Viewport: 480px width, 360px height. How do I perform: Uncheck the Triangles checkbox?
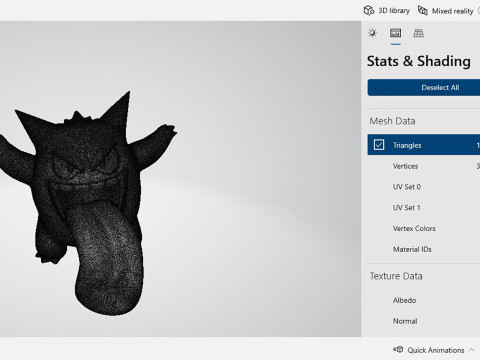tap(379, 145)
